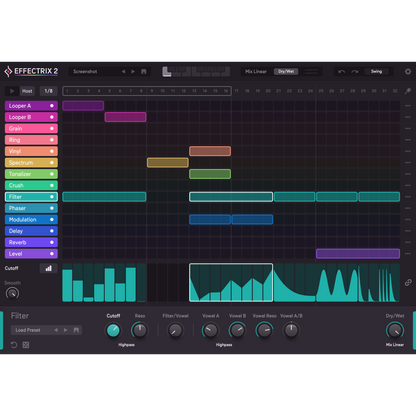Image resolution: width=416 pixels, height=416 pixels.
Task: Click the Dry/Wet button in top bar
Action: [x=286, y=71]
